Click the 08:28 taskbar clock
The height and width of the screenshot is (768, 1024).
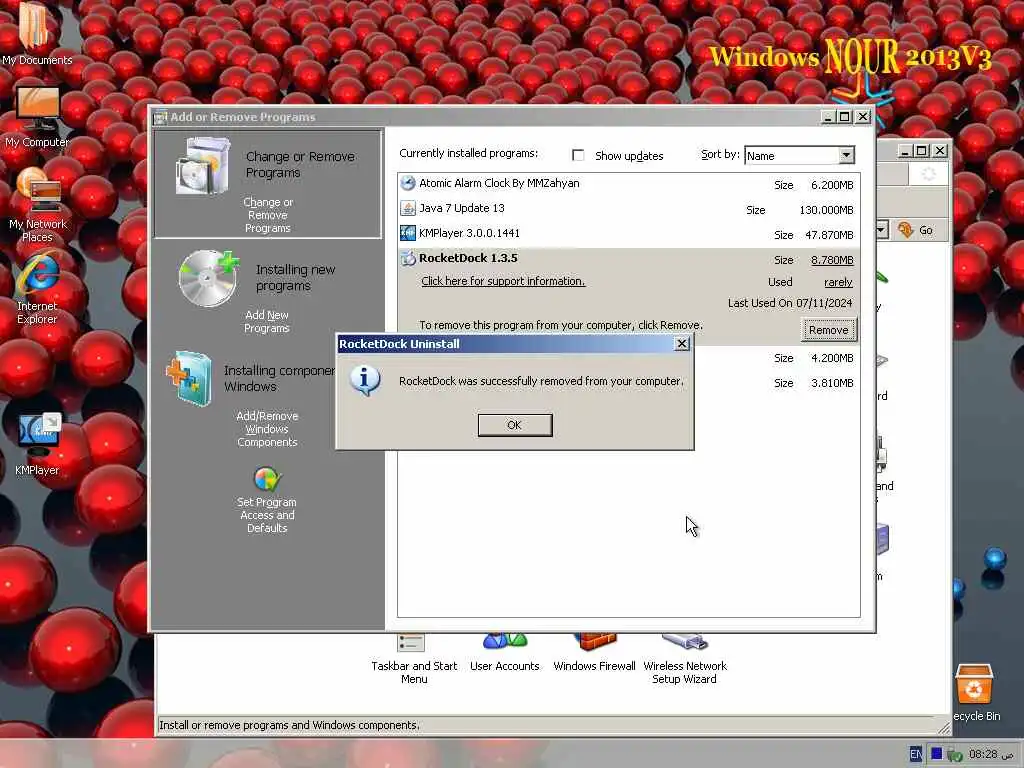[983, 754]
